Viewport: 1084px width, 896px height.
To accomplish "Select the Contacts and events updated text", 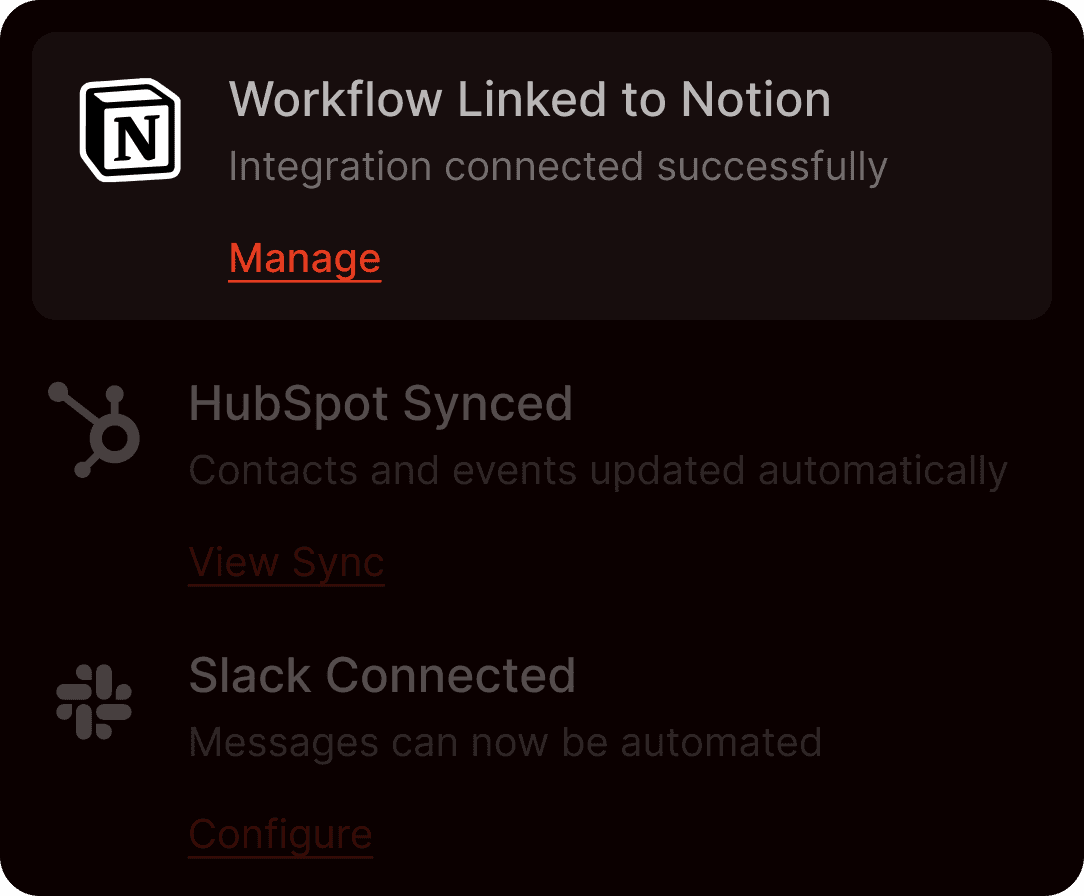I will point(599,470).
